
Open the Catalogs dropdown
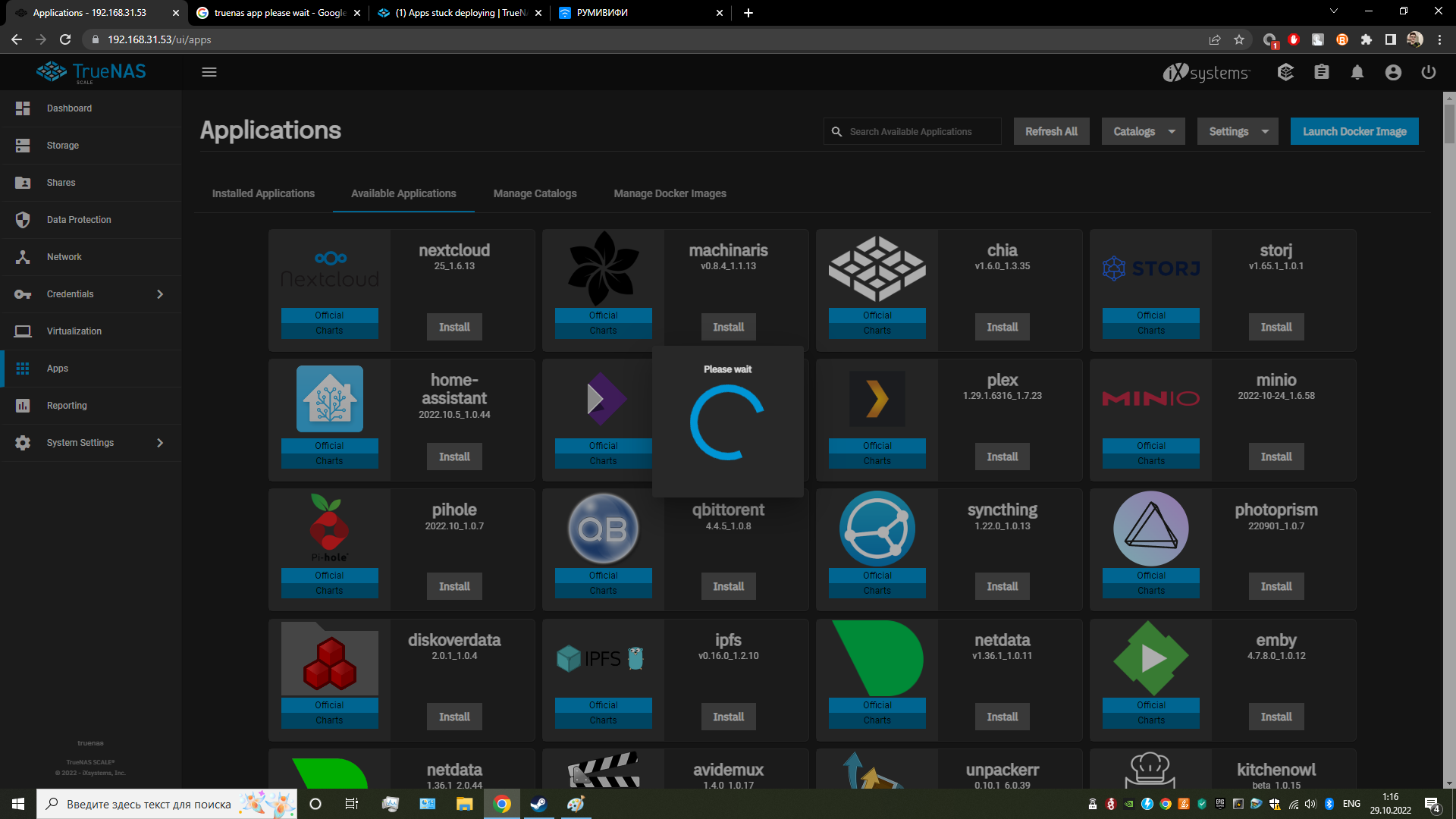tap(1143, 131)
